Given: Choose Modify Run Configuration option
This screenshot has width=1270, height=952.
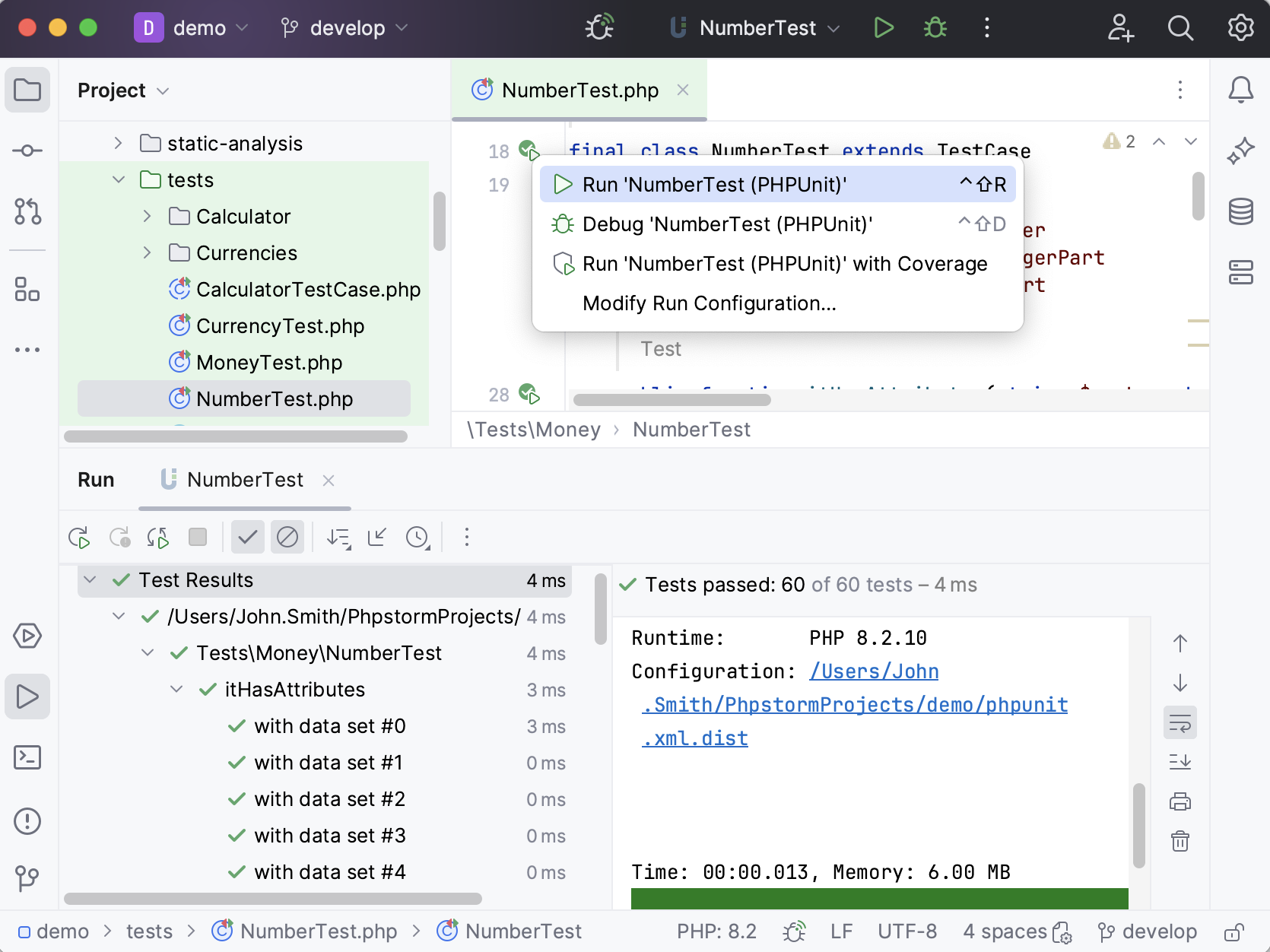Looking at the screenshot, I should point(708,303).
